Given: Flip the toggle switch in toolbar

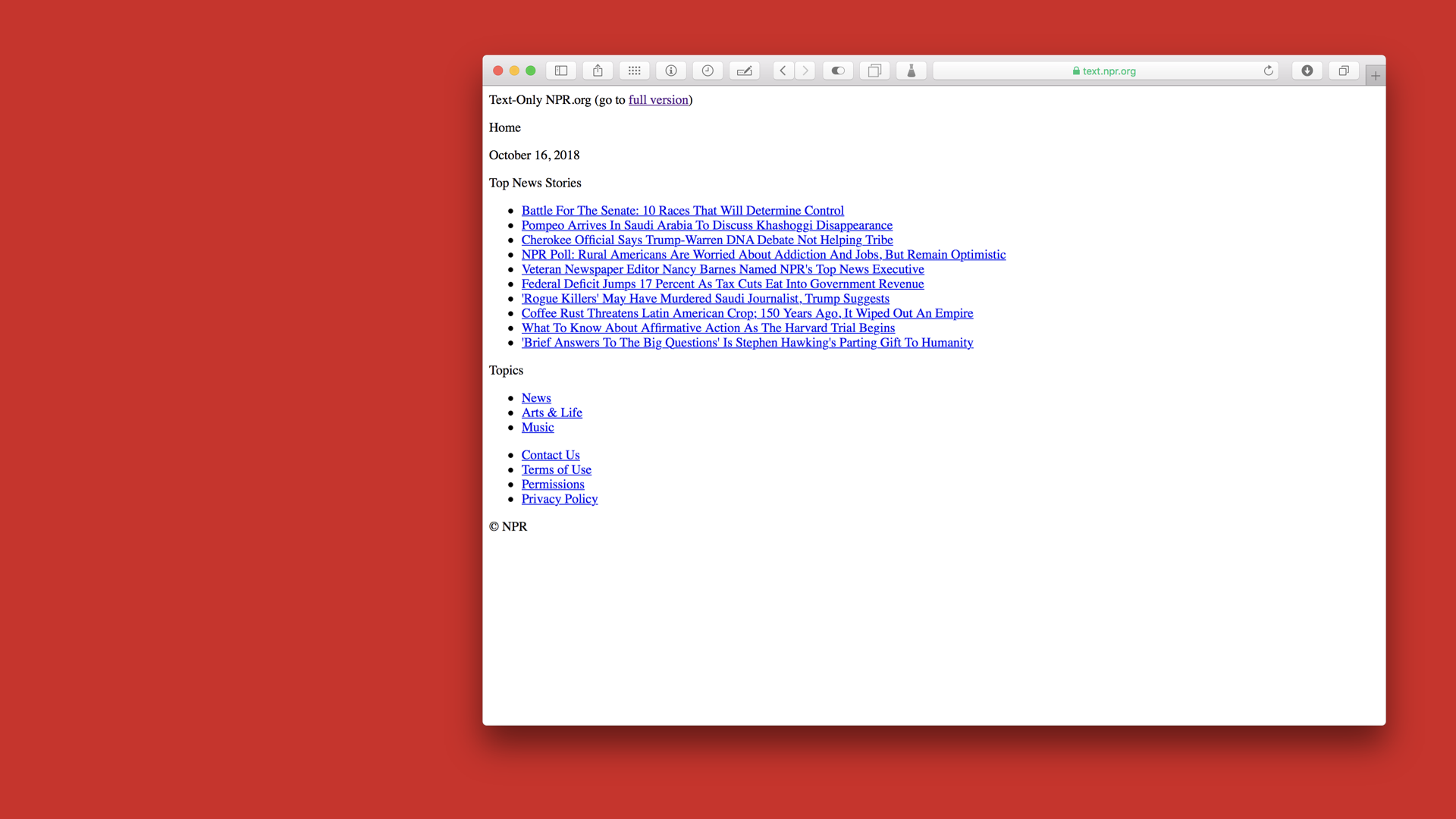Looking at the screenshot, I should [x=838, y=71].
